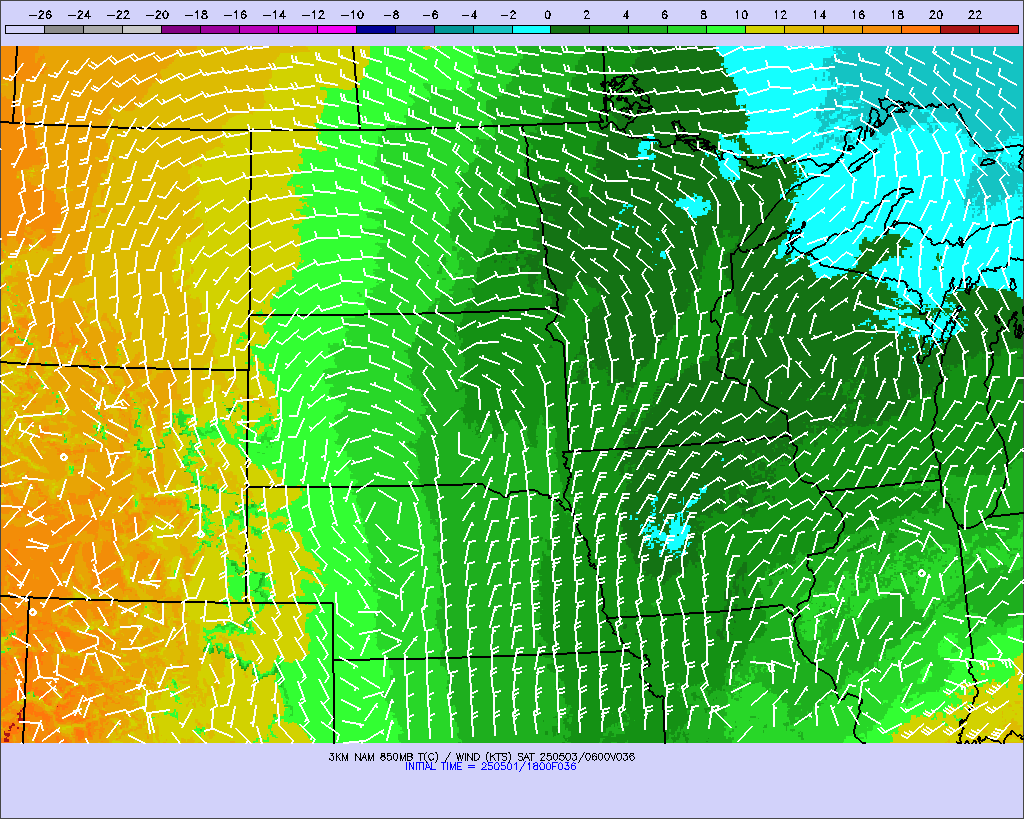Click the scale label "-2"
This screenshot has width=1024, height=819.
point(508,15)
